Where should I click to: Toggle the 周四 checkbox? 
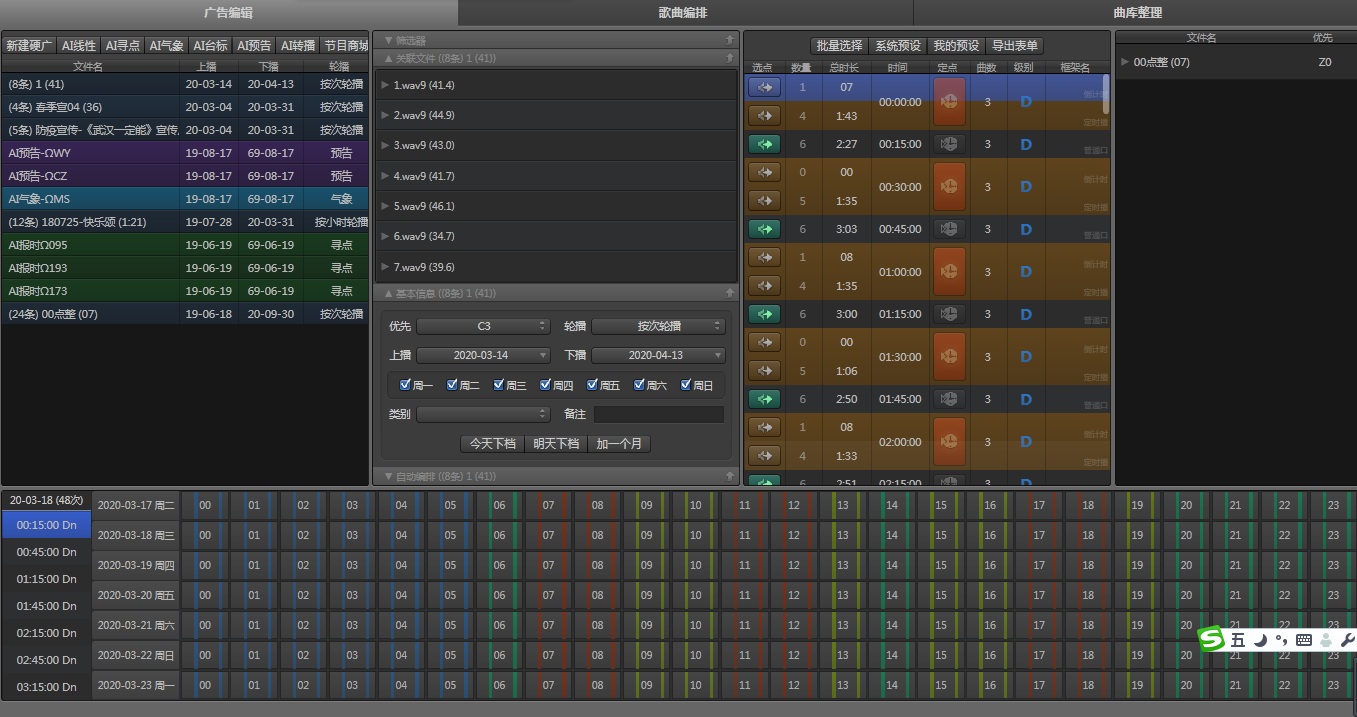pyautogui.click(x=546, y=385)
